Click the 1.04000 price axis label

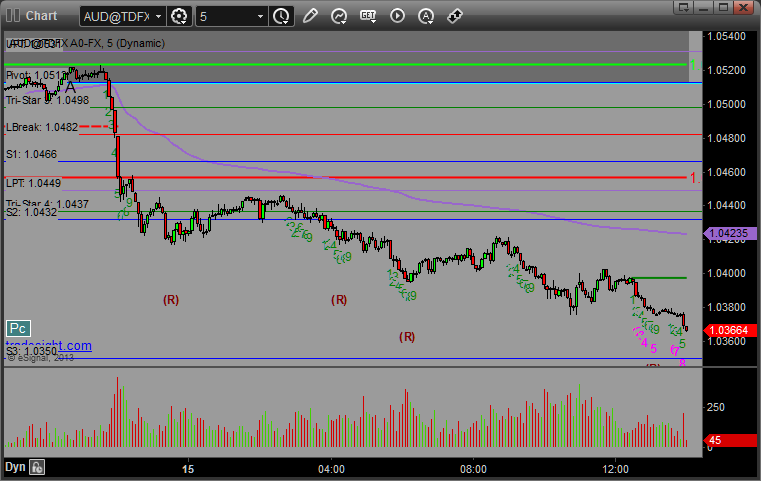pyautogui.click(x=727, y=273)
